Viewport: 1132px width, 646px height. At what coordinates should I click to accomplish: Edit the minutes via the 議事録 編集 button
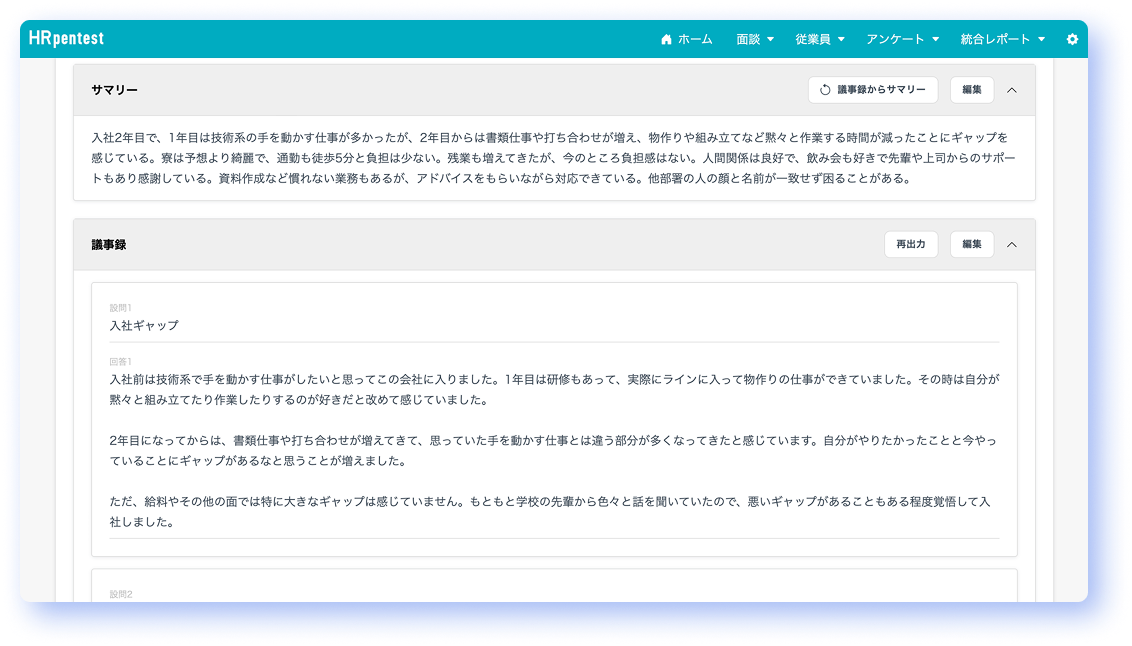[x=971, y=244]
